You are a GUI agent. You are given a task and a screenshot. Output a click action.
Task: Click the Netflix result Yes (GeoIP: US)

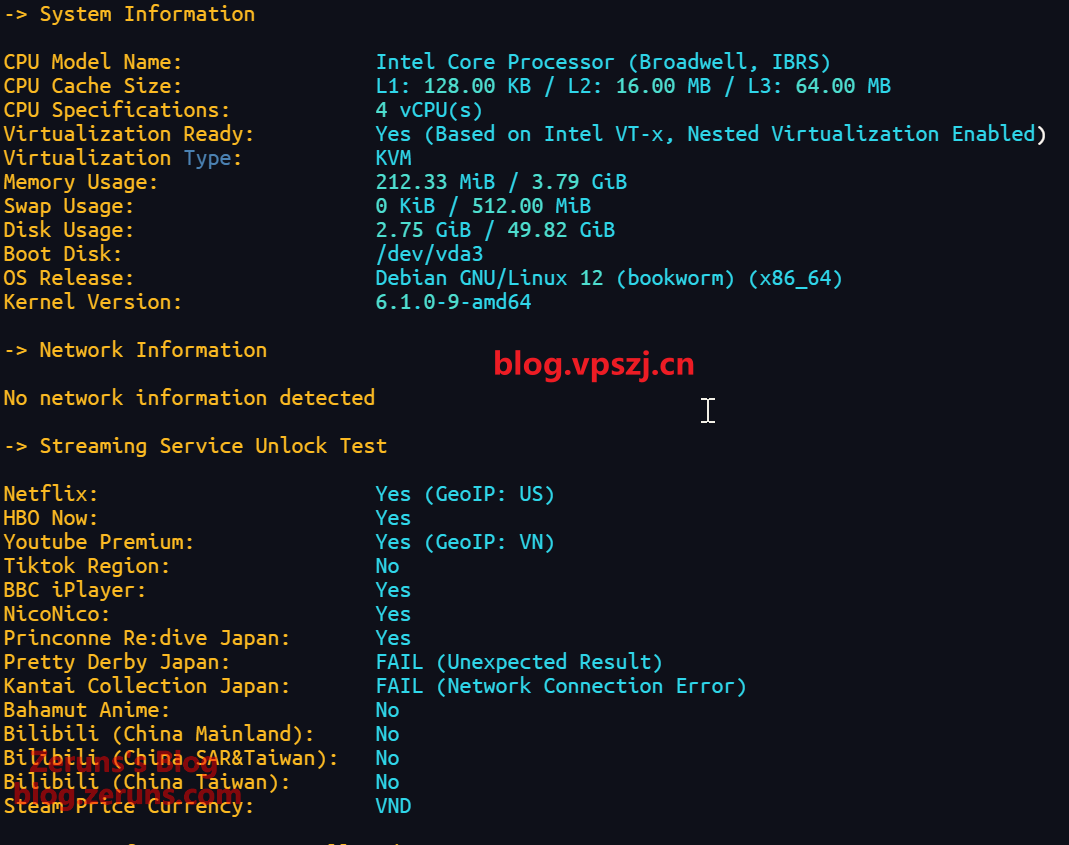point(464,494)
